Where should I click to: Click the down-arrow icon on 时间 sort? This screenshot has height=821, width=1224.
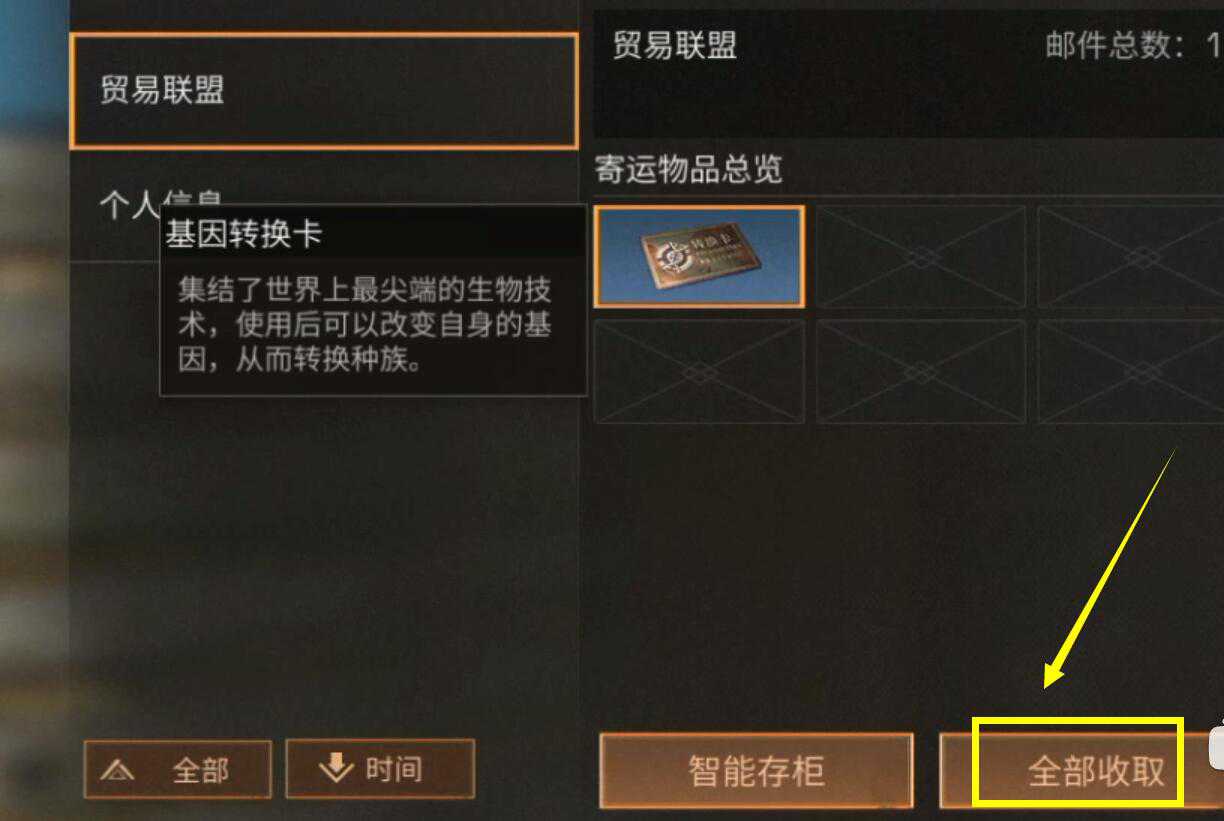click(x=335, y=767)
